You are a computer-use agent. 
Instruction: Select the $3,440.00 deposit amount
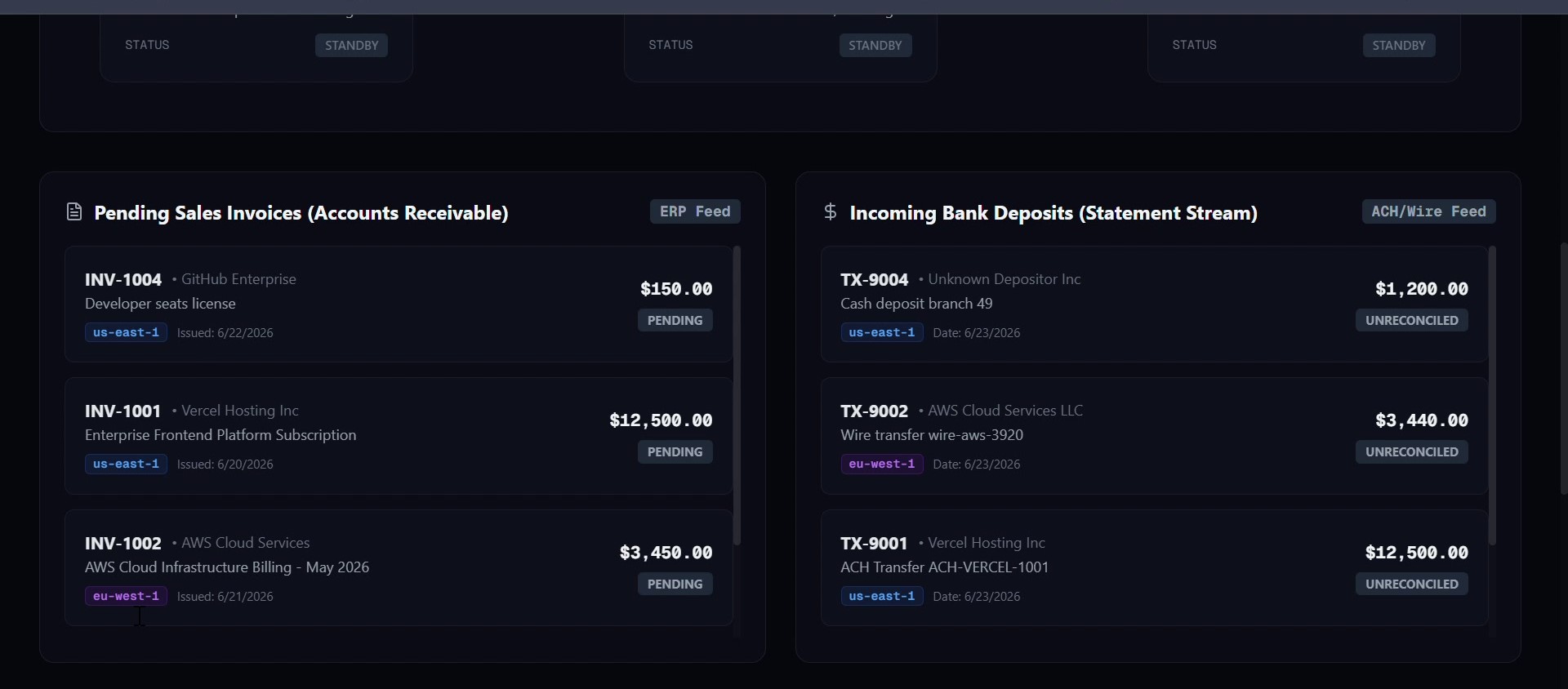(x=1422, y=420)
